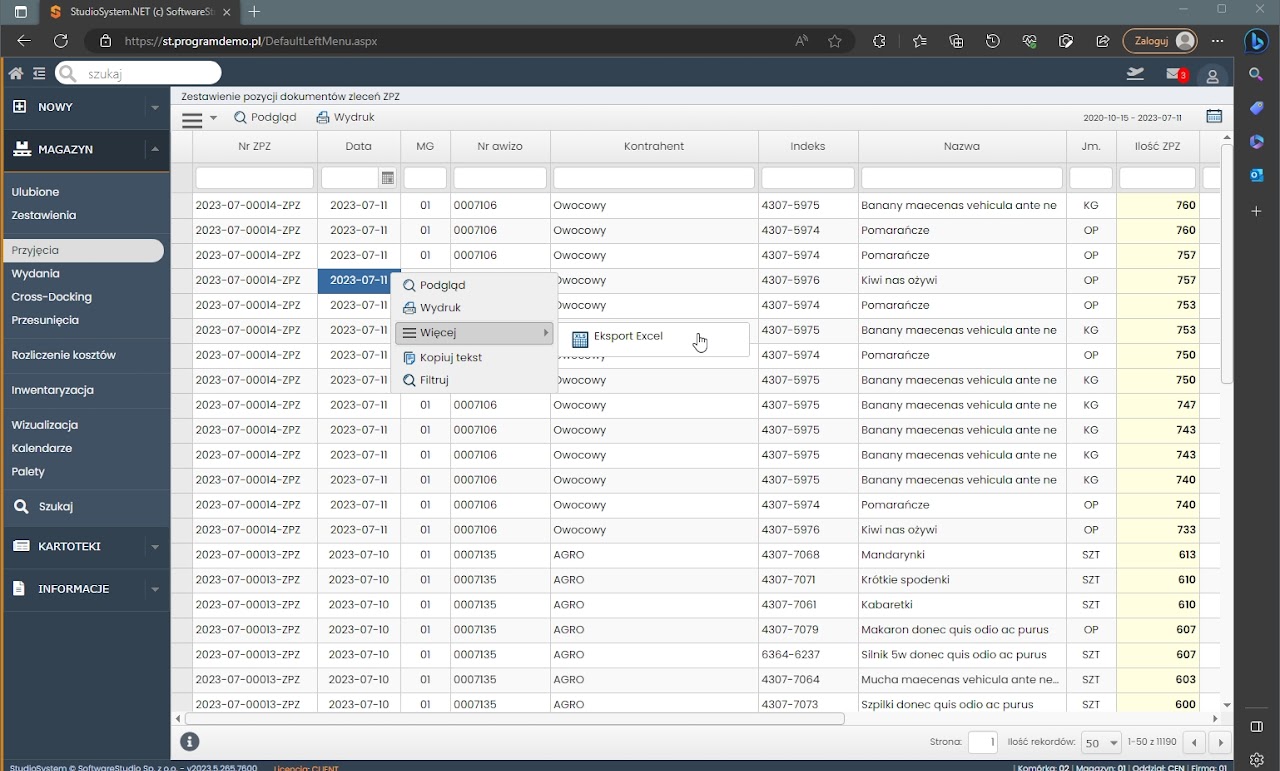Open the messages envelope icon
The height and width of the screenshot is (771, 1280).
1175,74
